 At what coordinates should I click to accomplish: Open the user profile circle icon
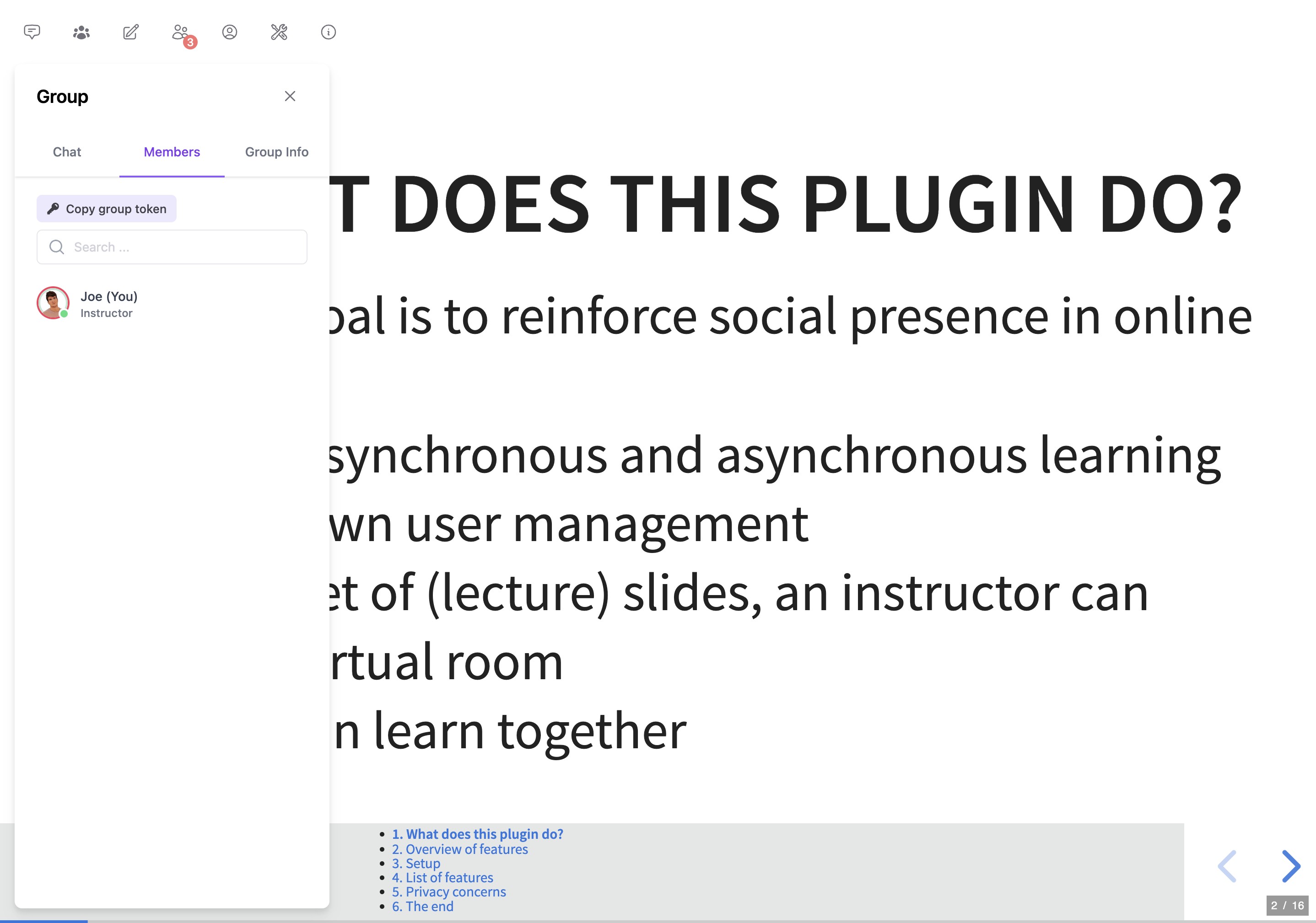click(229, 32)
